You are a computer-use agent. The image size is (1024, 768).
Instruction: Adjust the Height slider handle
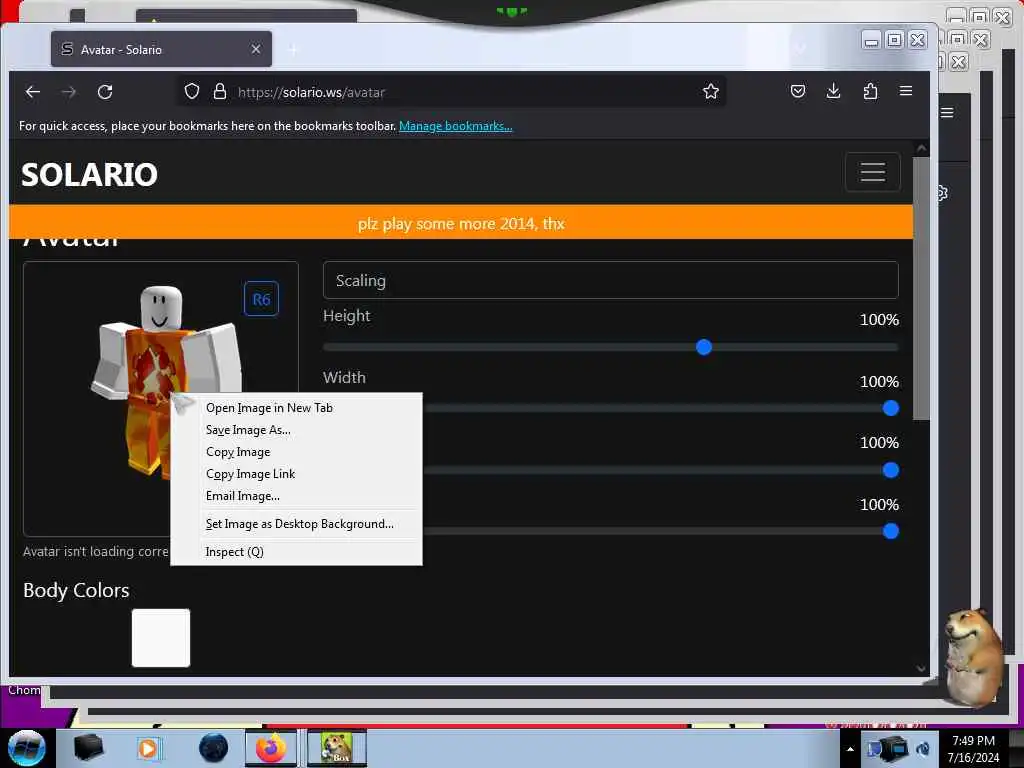(703, 347)
